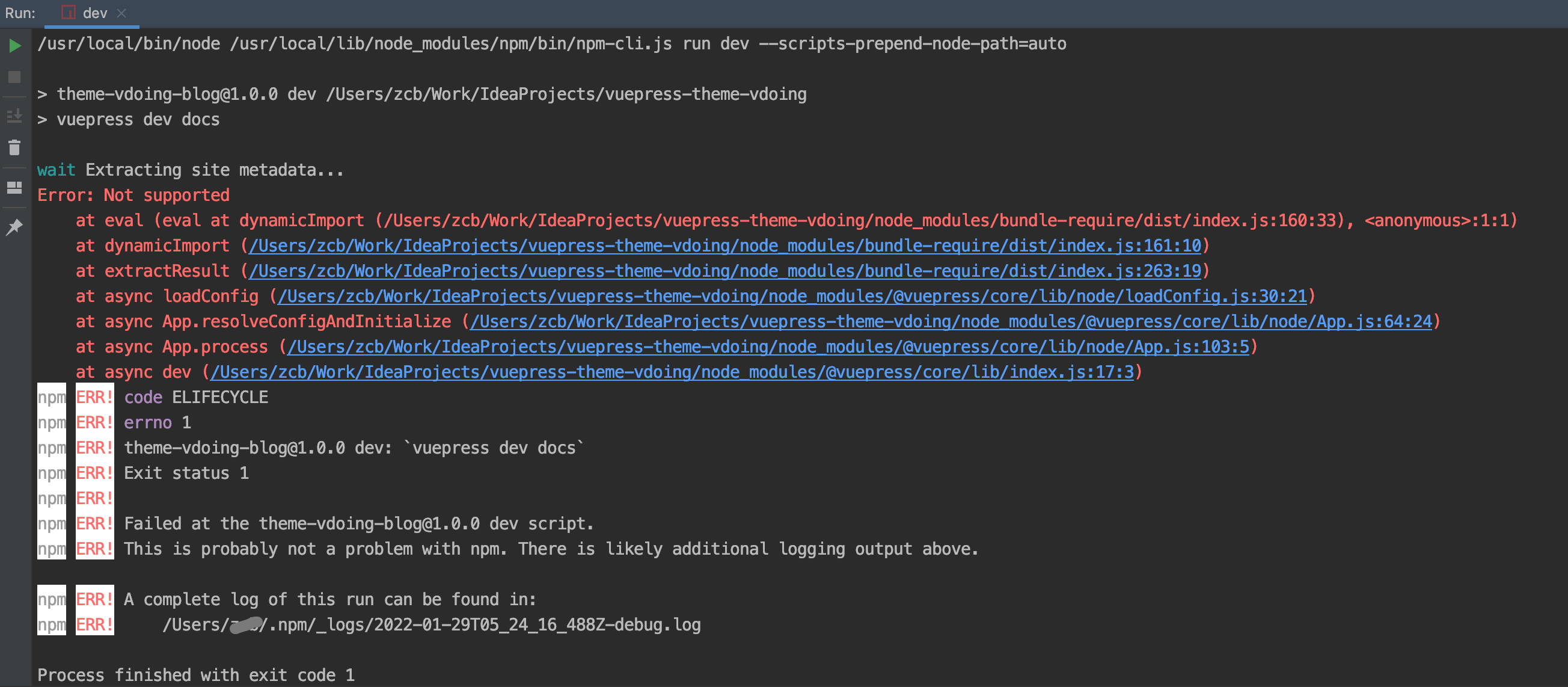Click the Error: Not supported message
This screenshot has height=687, width=1568.
[x=133, y=195]
